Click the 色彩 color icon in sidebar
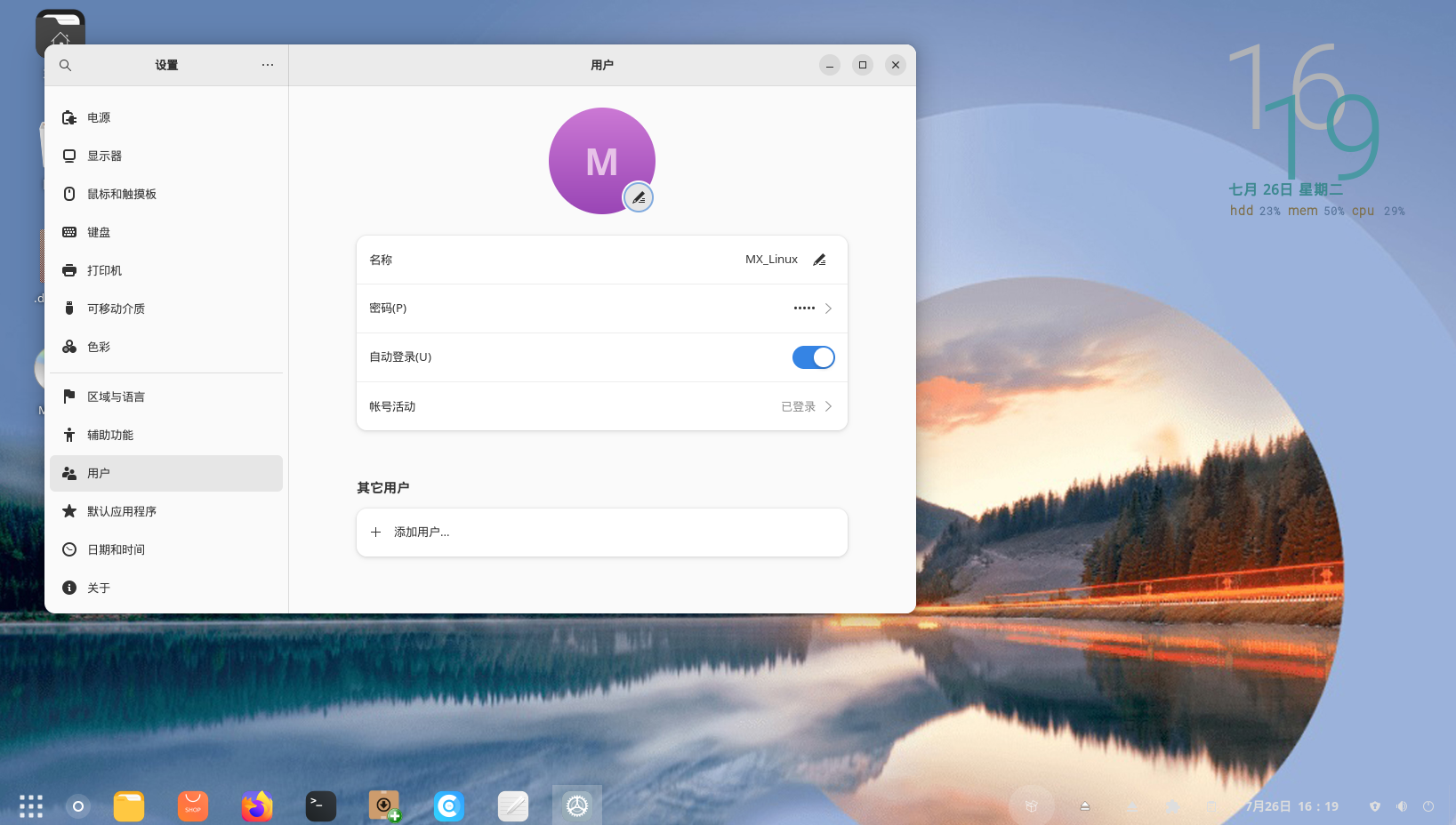 click(69, 347)
